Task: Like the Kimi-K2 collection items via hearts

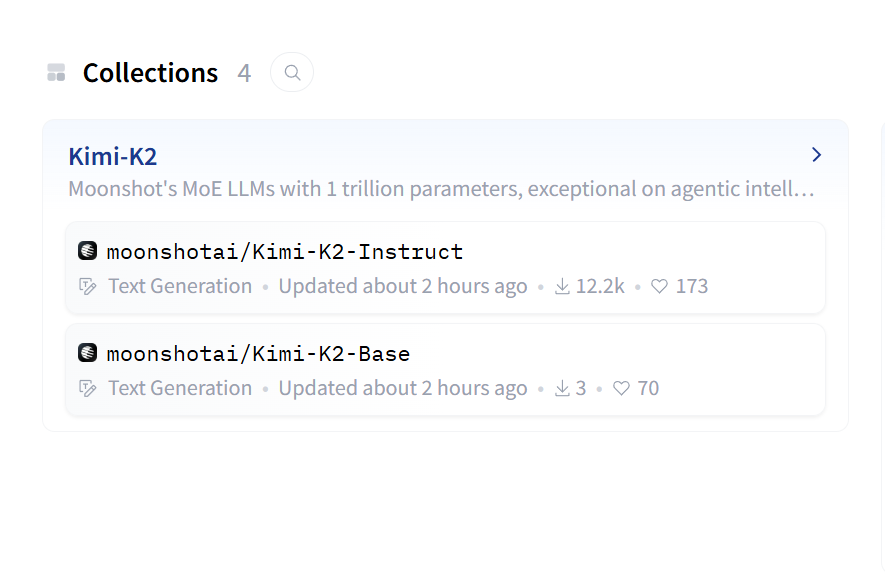Action: [659, 286]
